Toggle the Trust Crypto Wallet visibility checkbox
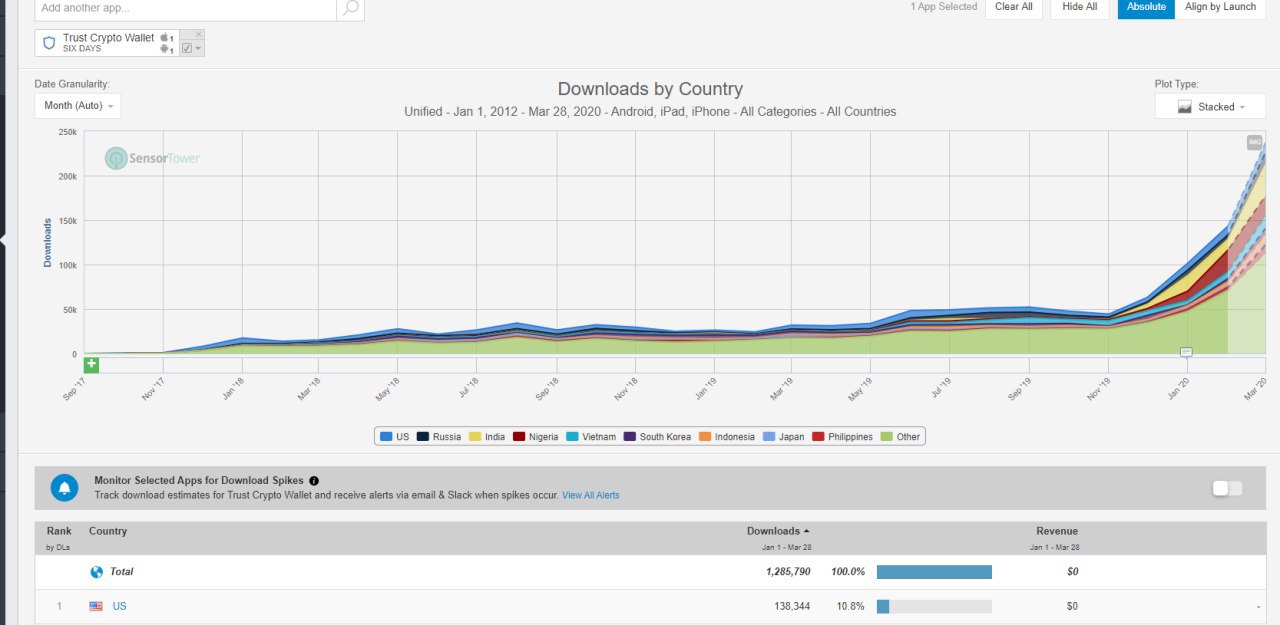Viewport: 1280px width, 625px height. (x=187, y=48)
